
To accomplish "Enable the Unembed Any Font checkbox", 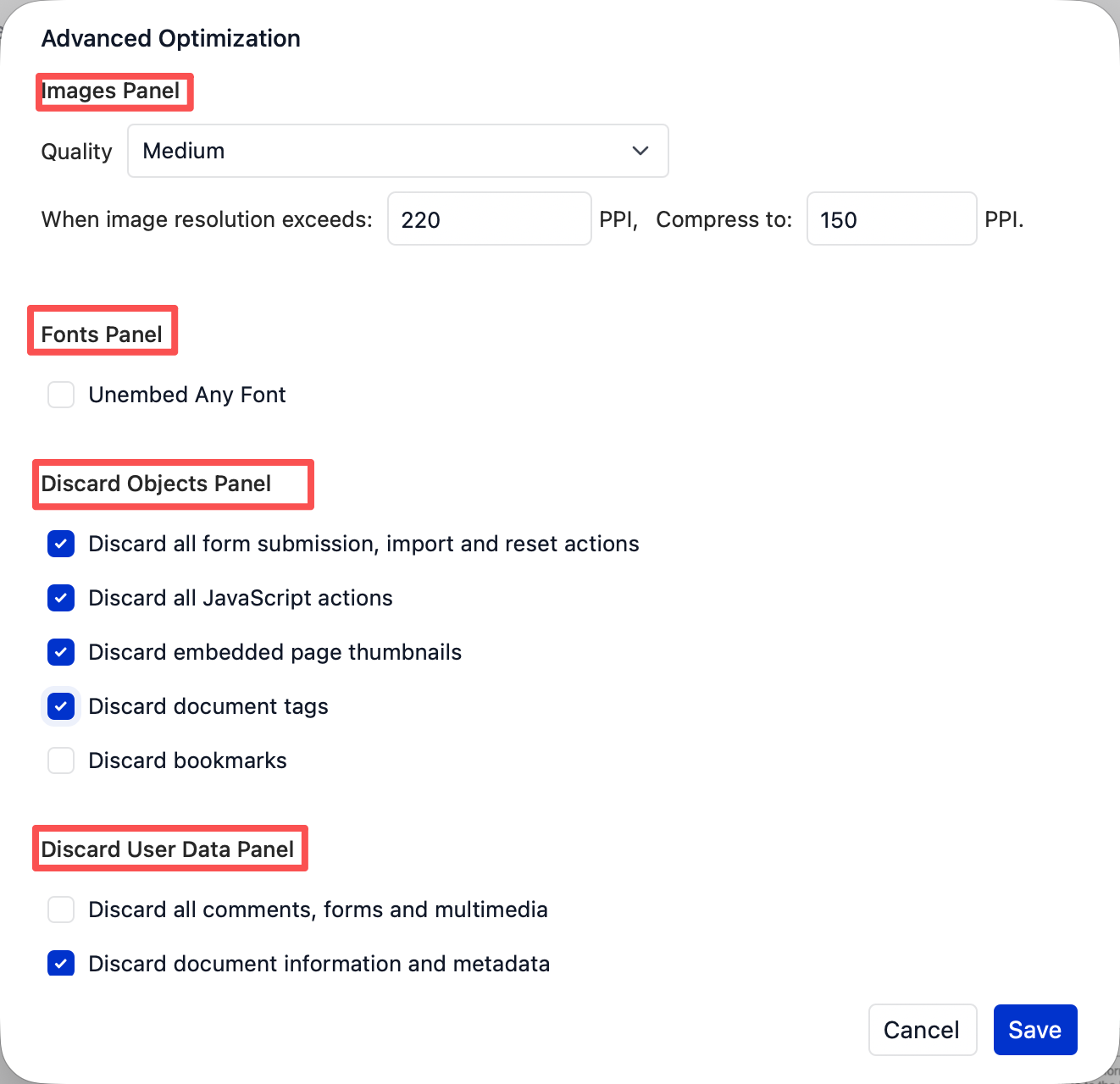I will coord(61,395).
